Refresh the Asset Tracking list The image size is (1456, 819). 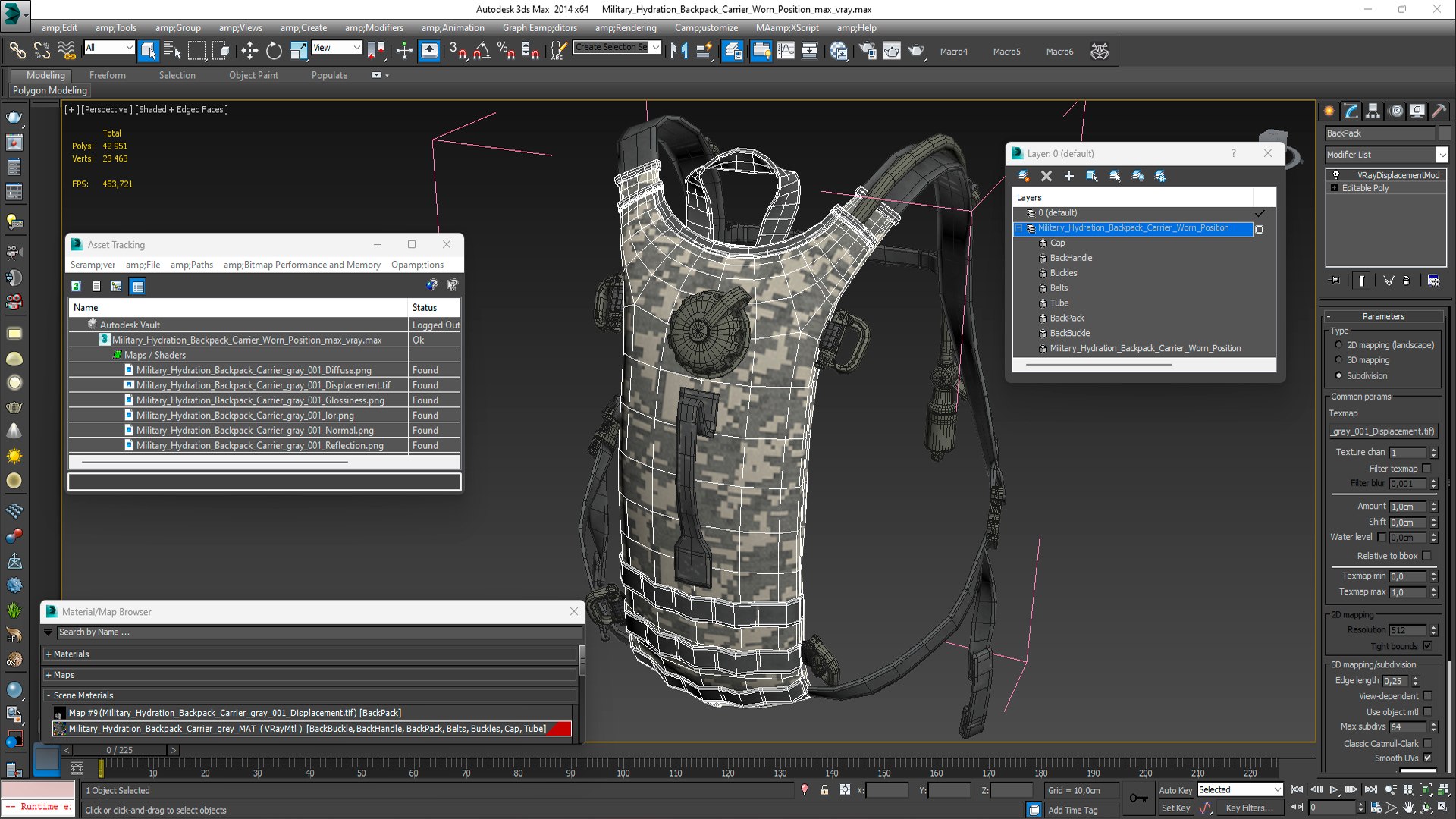point(76,286)
